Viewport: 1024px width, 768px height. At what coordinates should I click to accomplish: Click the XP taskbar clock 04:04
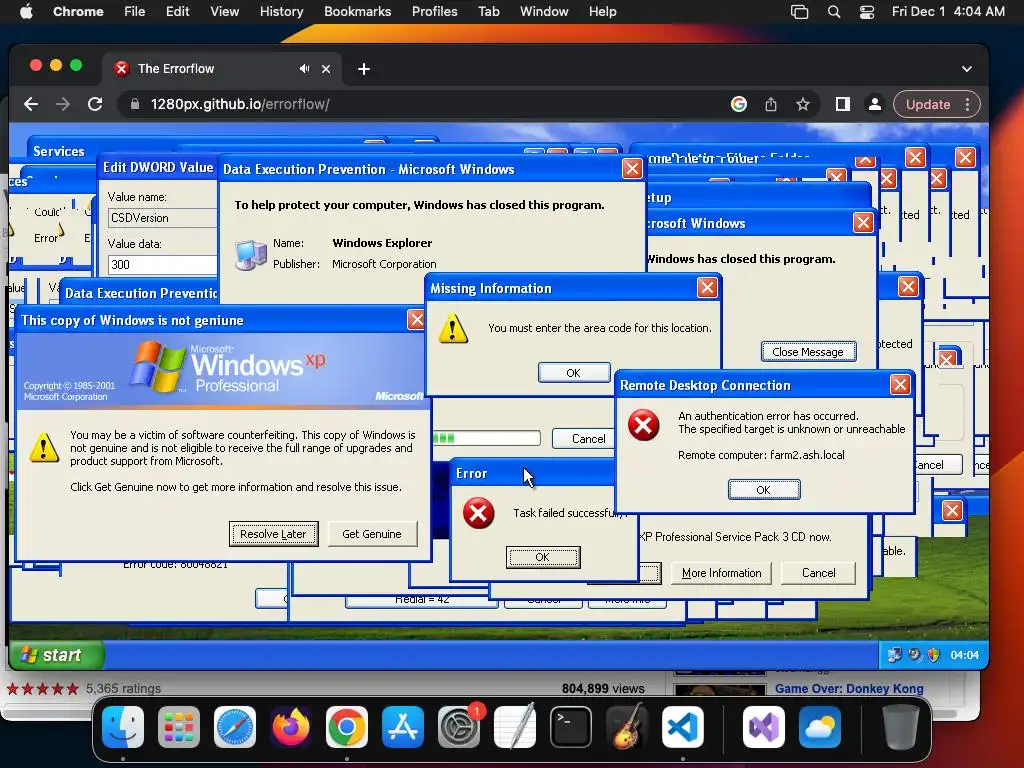click(x=965, y=655)
